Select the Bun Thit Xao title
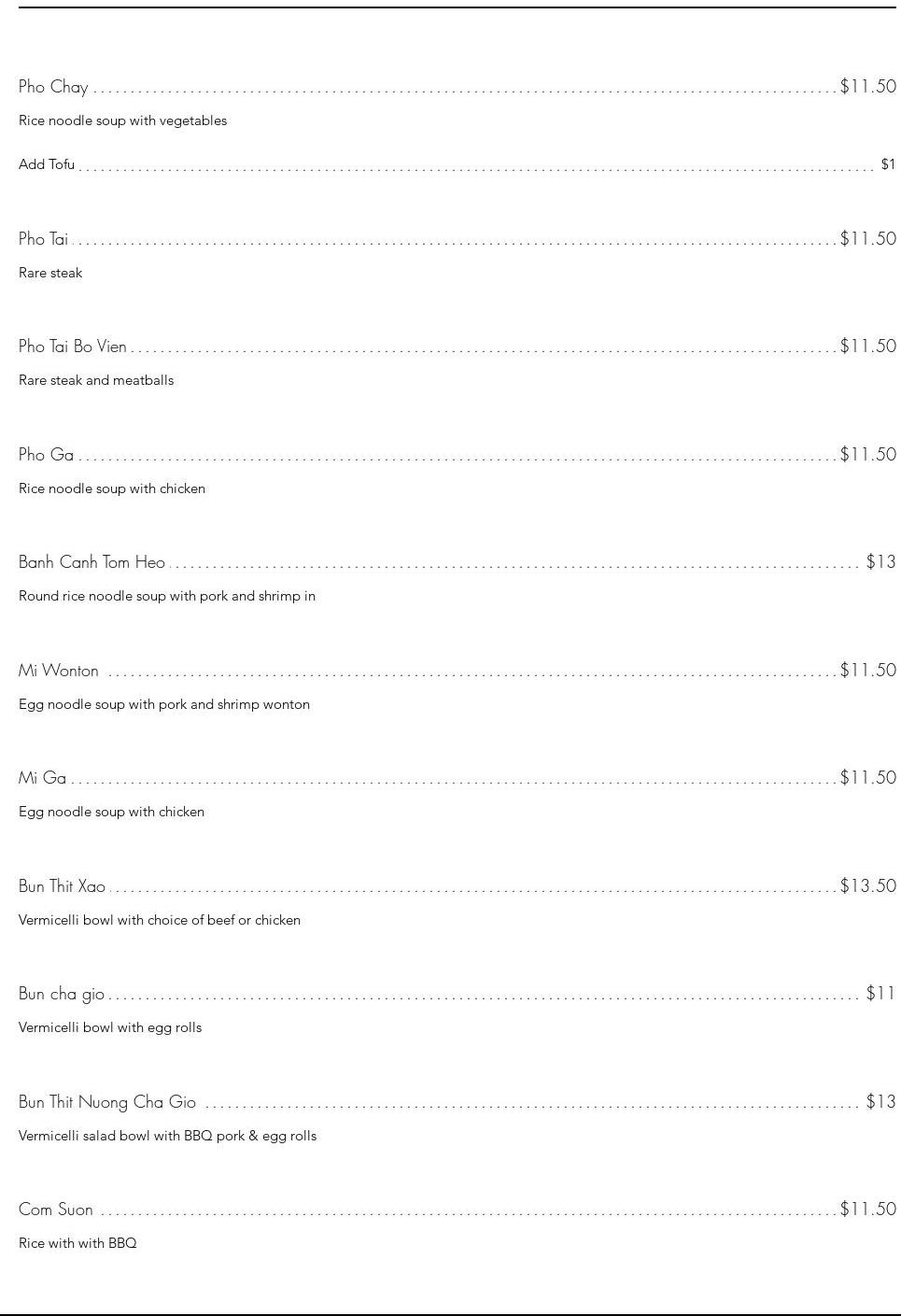 [x=62, y=886]
